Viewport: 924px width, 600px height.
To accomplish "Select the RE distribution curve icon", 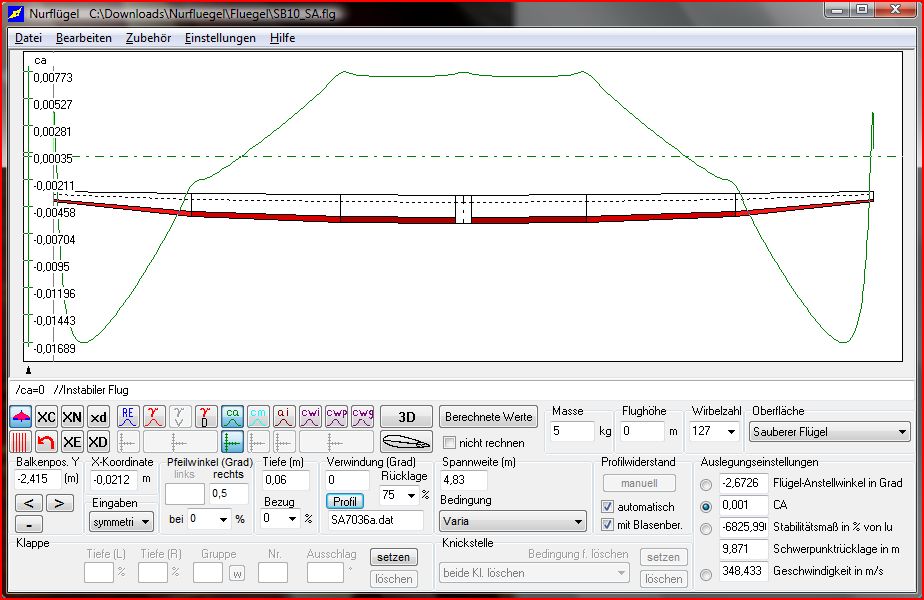I will click(x=128, y=416).
